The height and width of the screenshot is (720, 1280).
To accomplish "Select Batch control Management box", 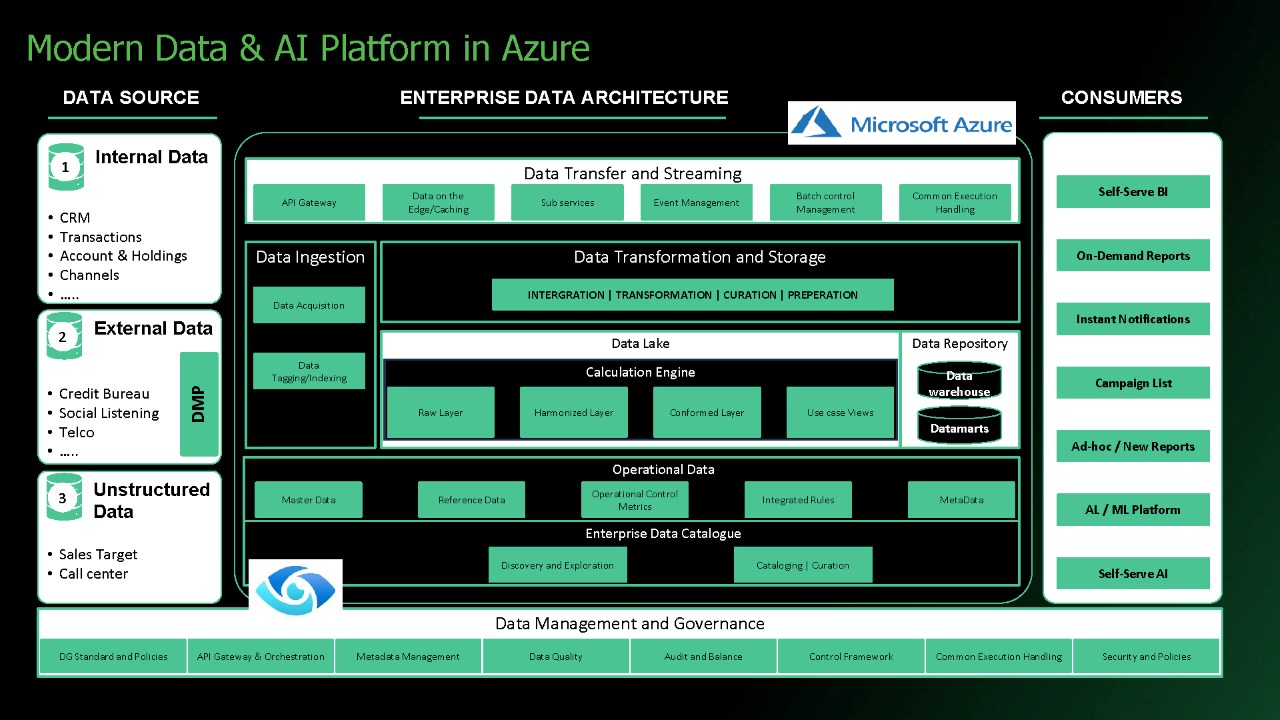I will 825,203.
